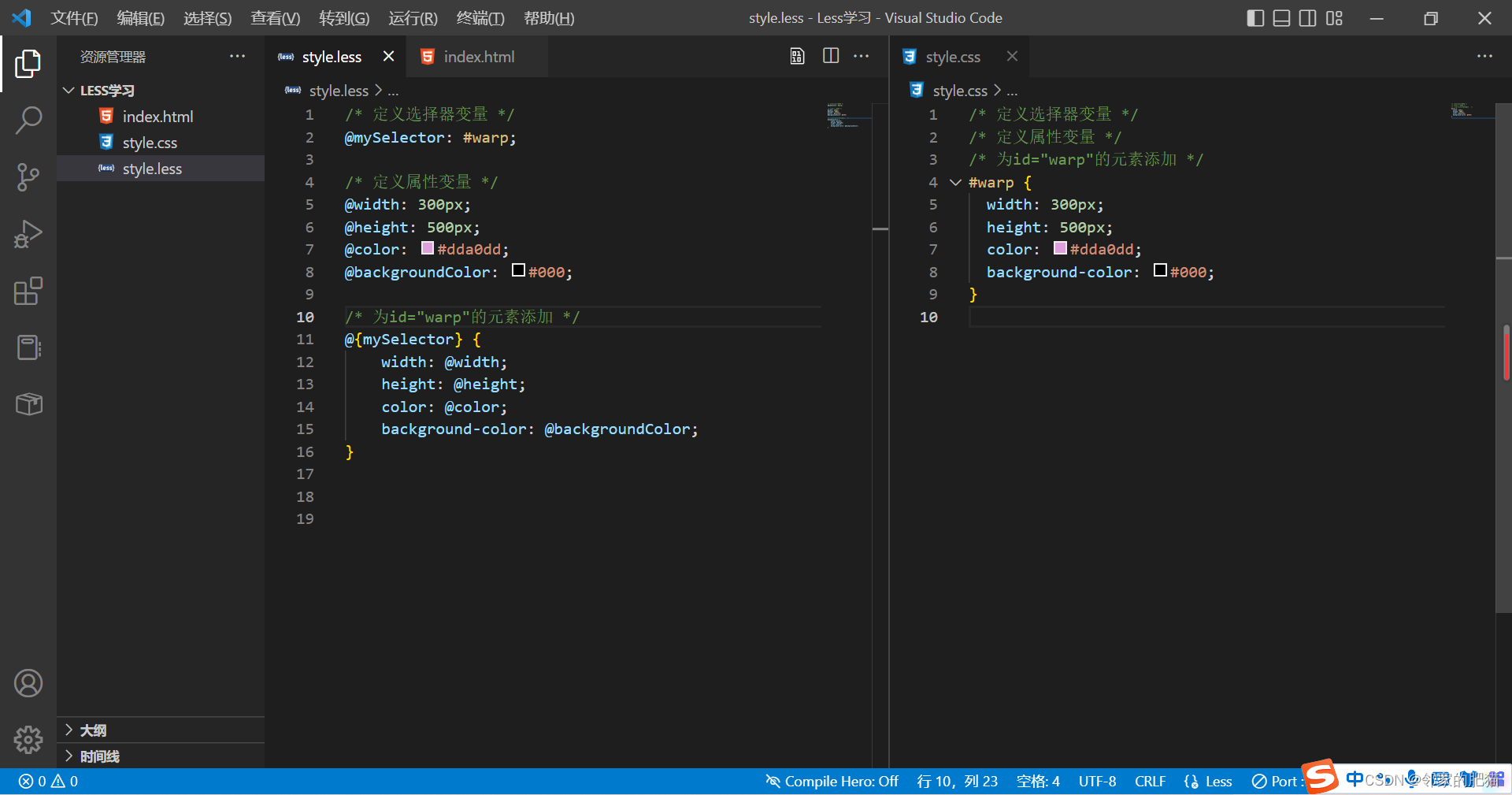Viewport: 1512px width, 795px height.
Task: Toggle primary side bar layout icon
Action: pos(1256,18)
